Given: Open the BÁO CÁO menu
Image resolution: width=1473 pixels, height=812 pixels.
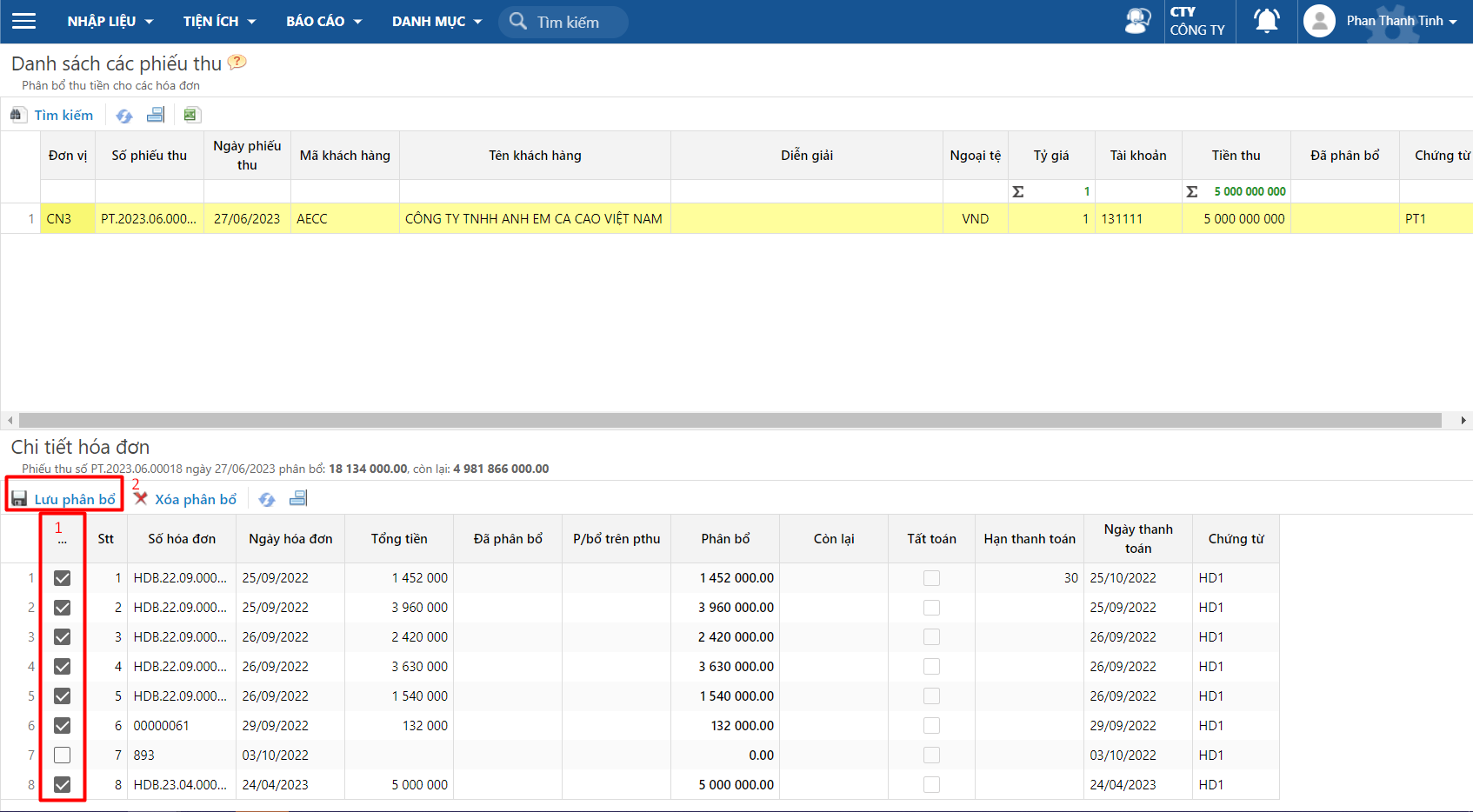Looking at the screenshot, I should pos(323,21).
